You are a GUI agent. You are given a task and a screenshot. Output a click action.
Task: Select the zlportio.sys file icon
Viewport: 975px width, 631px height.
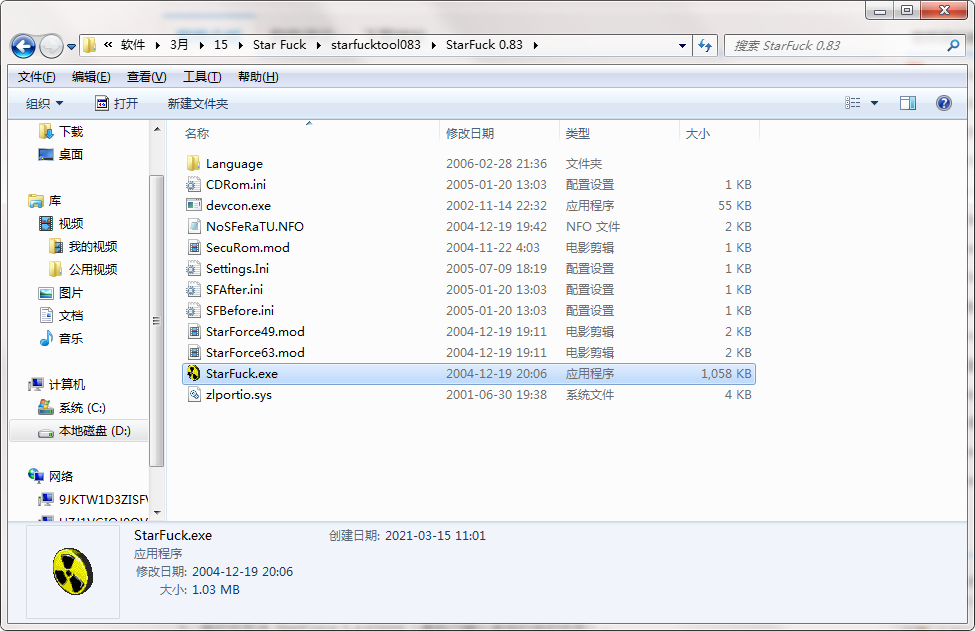193,395
